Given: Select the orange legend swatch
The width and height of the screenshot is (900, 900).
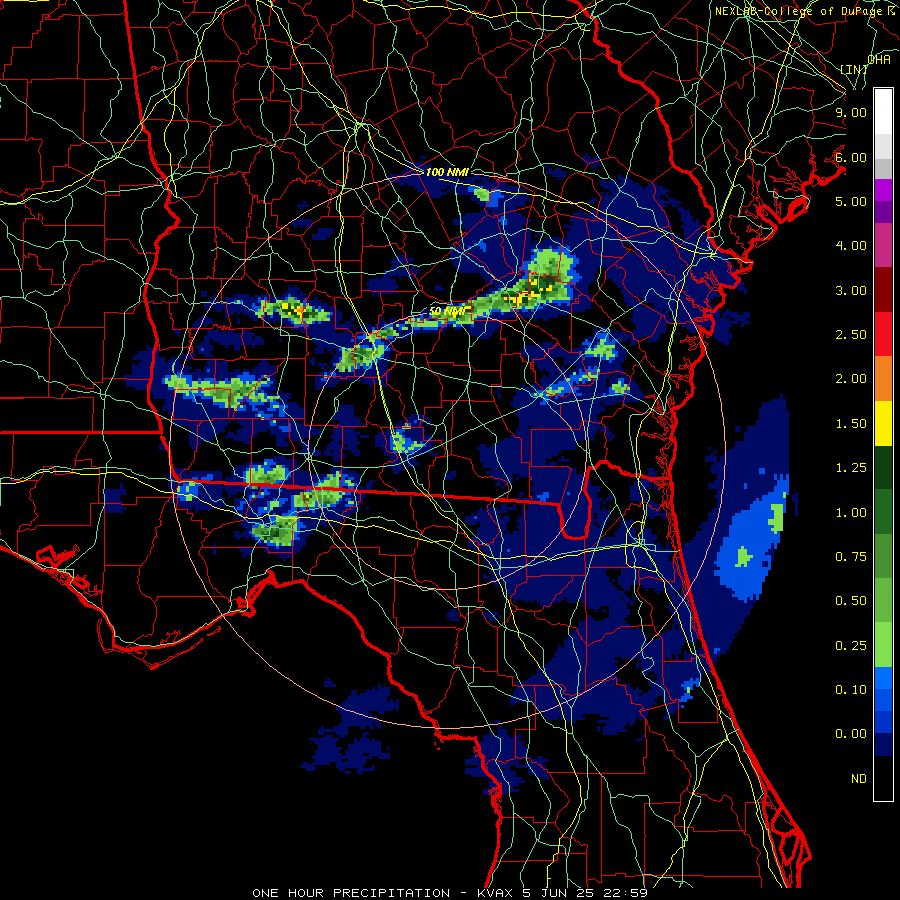Looking at the screenshot, I should 883,379.
